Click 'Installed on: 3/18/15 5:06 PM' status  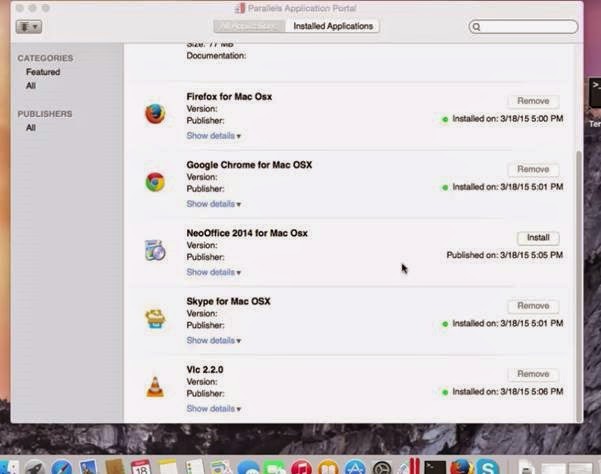(503, 392)
